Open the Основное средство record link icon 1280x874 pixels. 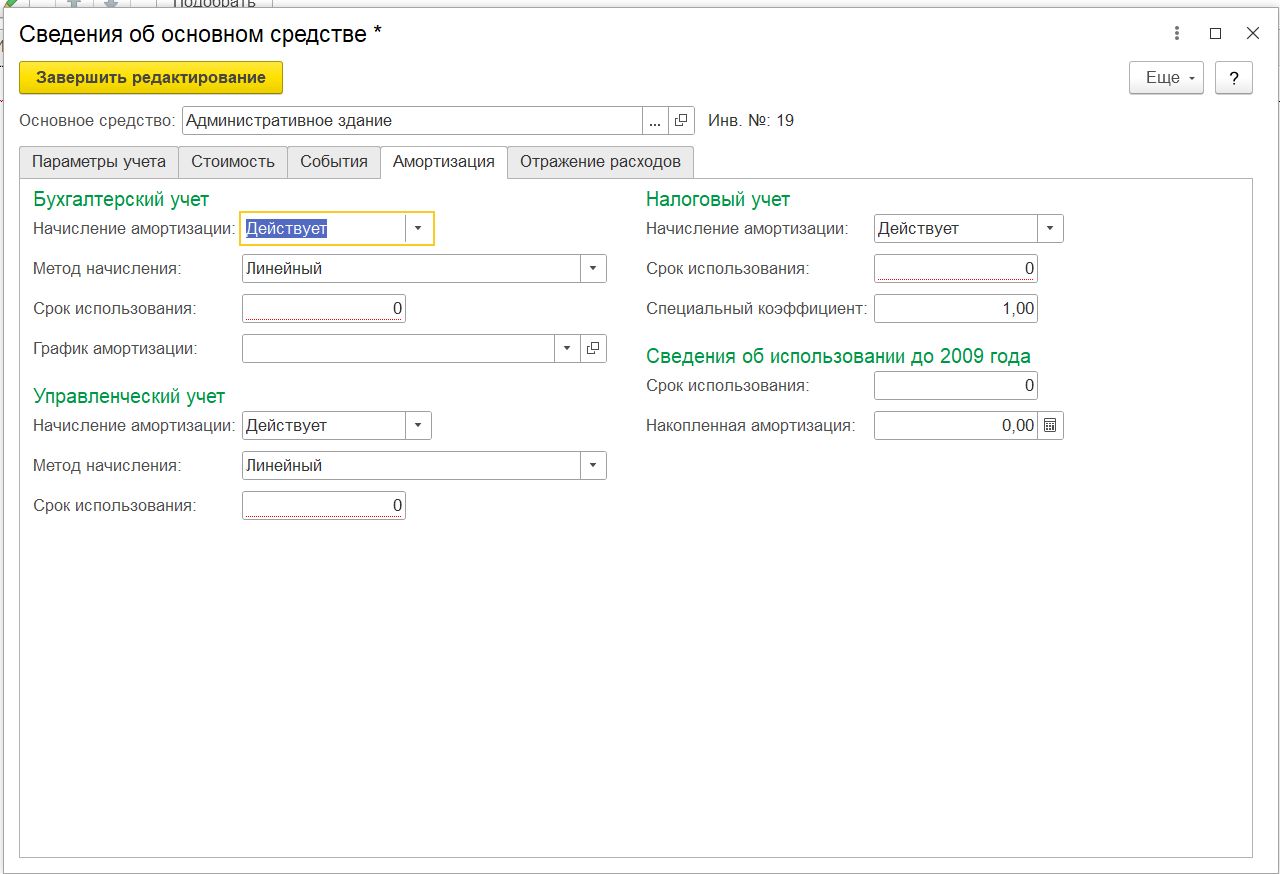[x=681, y=121]
